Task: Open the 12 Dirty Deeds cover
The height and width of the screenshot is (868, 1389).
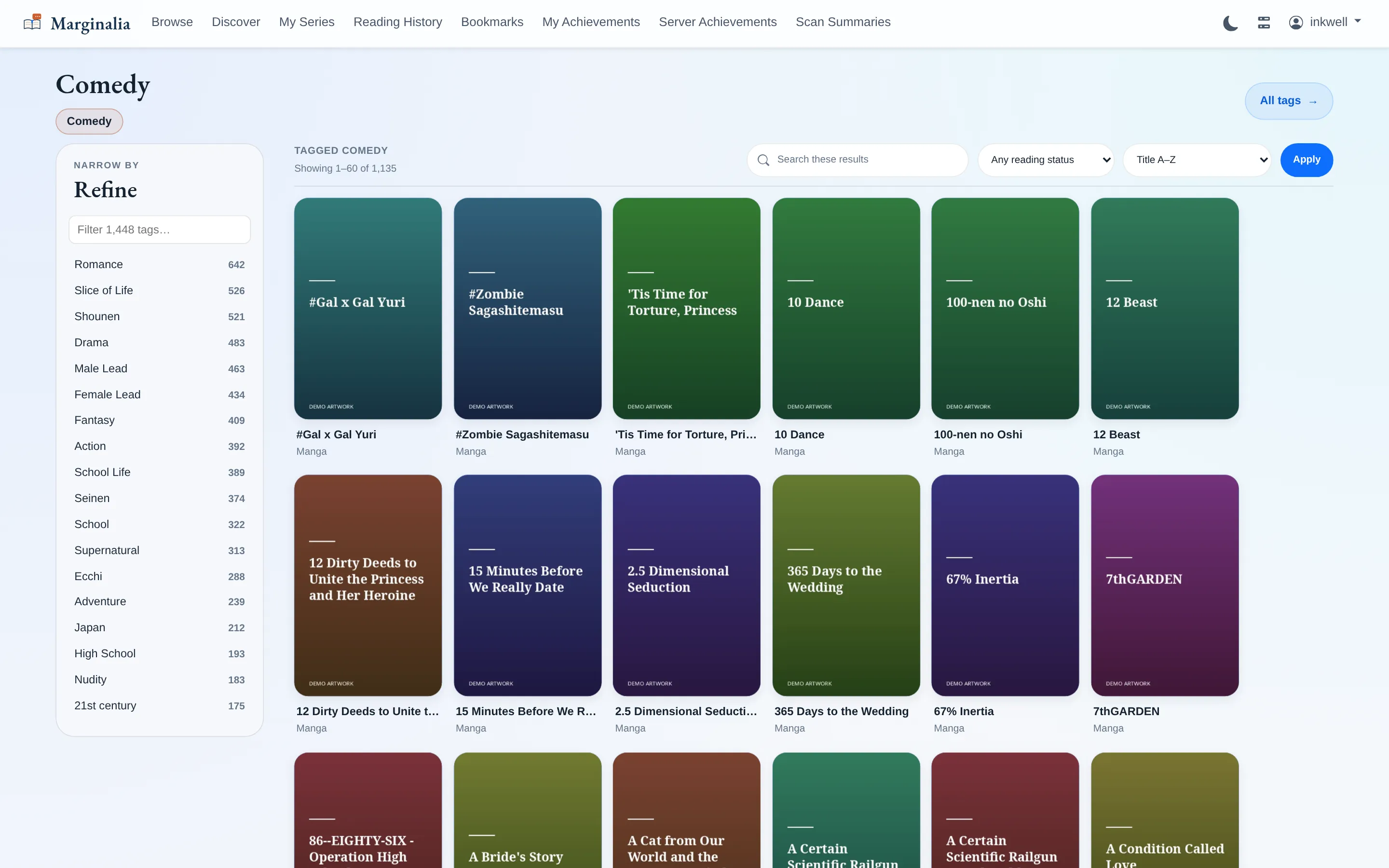Action: click(x=368, y=585)
